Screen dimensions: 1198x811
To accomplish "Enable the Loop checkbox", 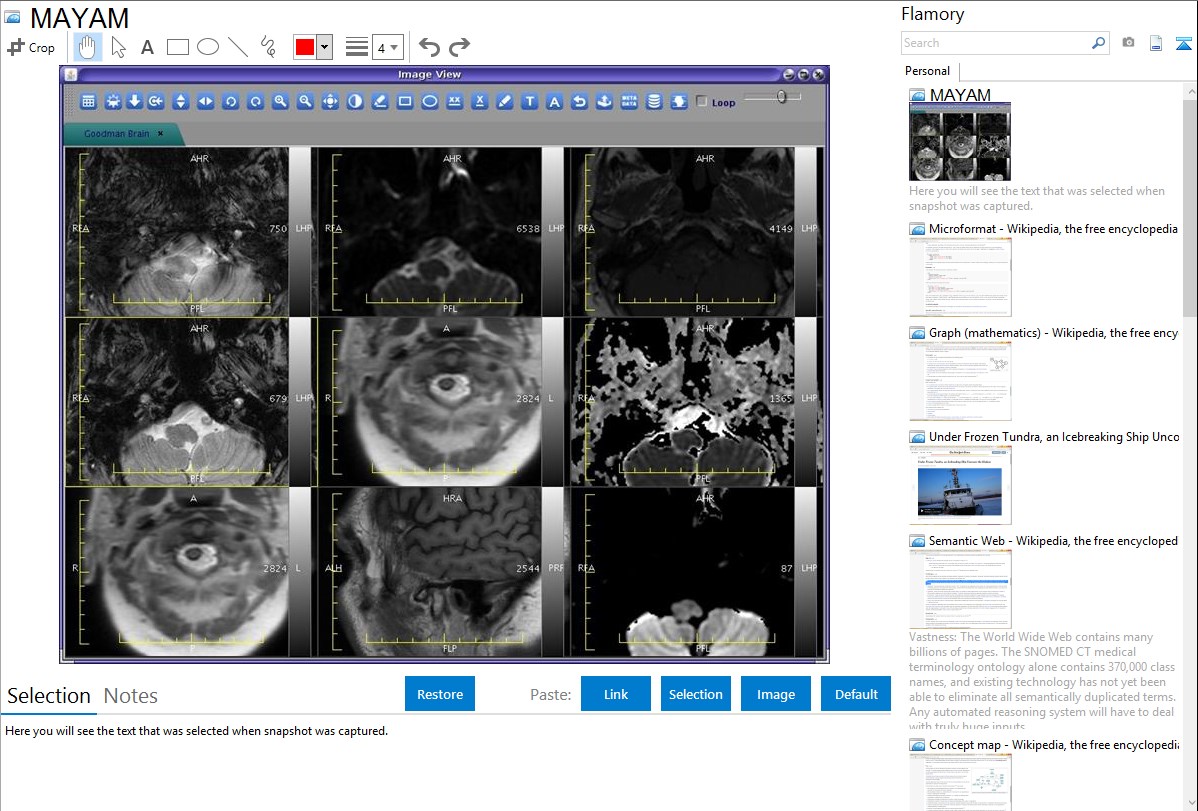I will tap(701, 102).
